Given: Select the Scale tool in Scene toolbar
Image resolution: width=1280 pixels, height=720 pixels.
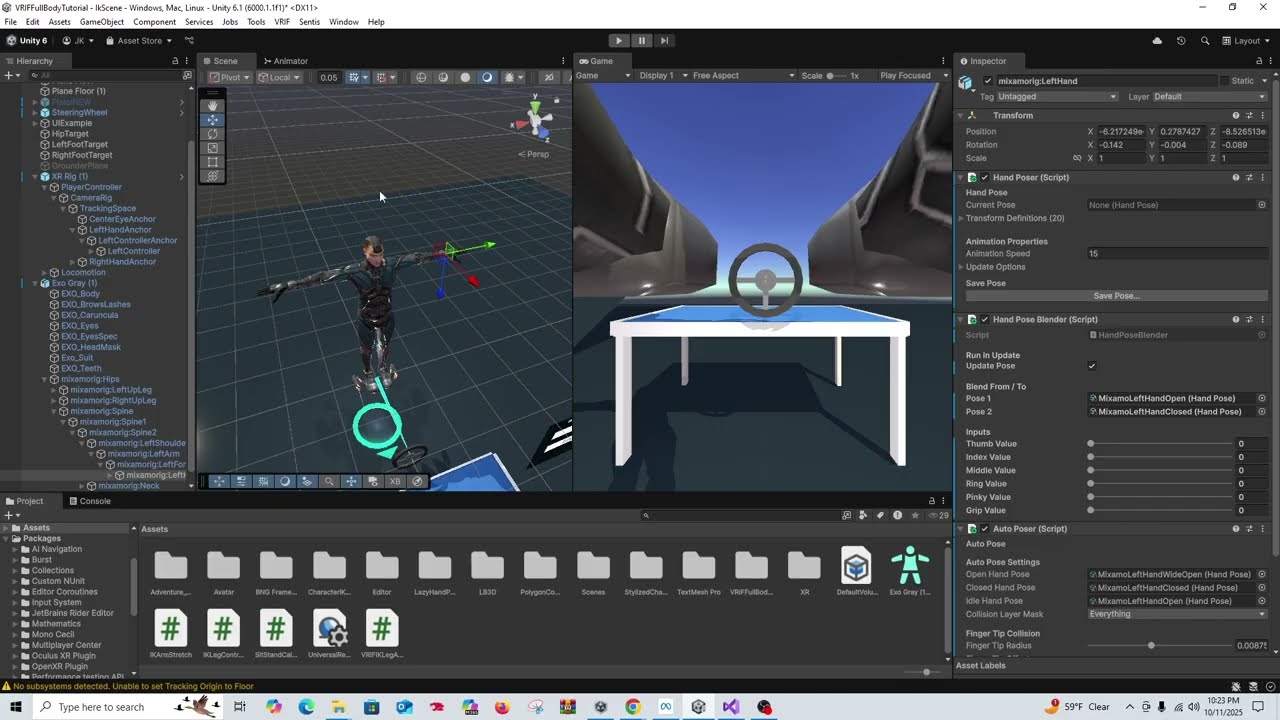Looking at the screenshot, I should 212,147.
